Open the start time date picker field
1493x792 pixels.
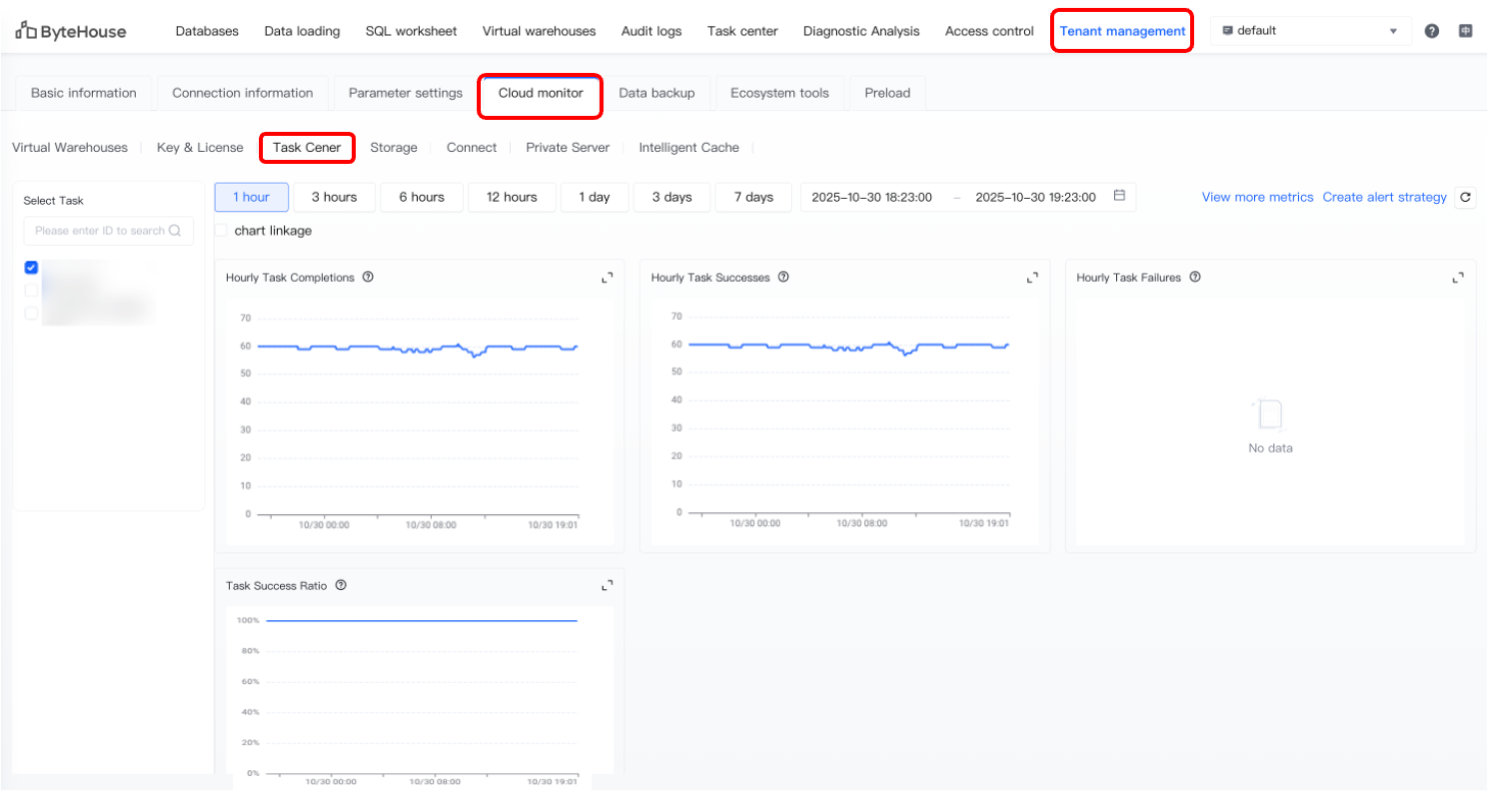[873, 198]
